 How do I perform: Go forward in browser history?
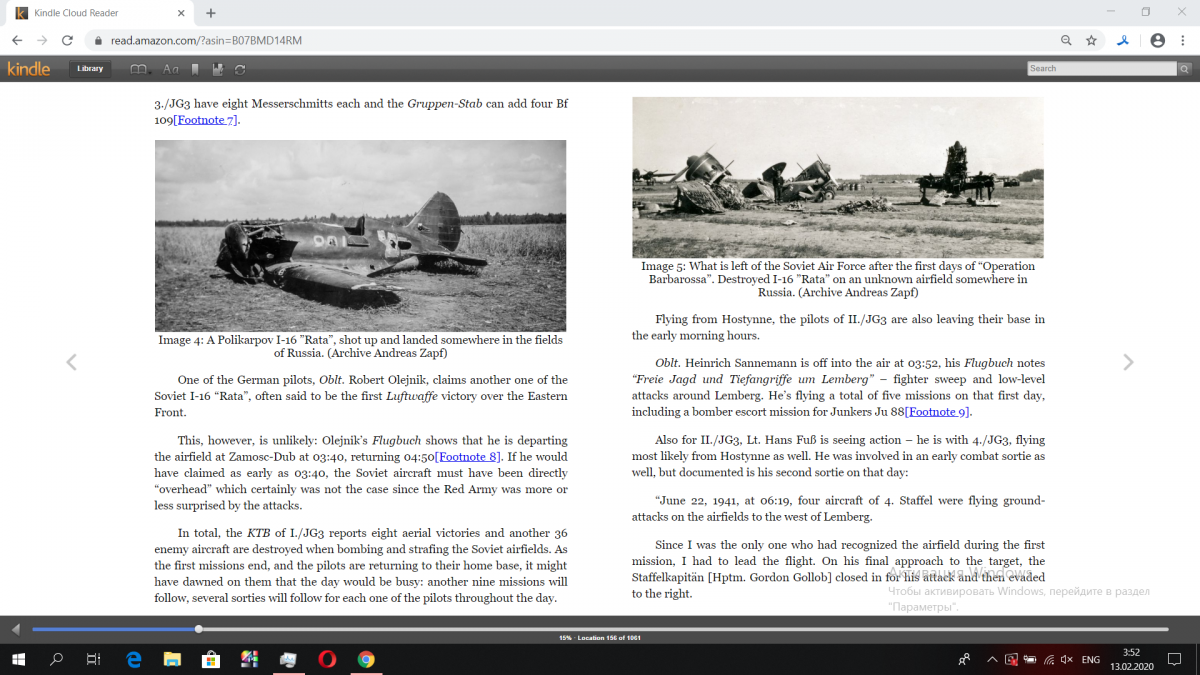(42, 41)
